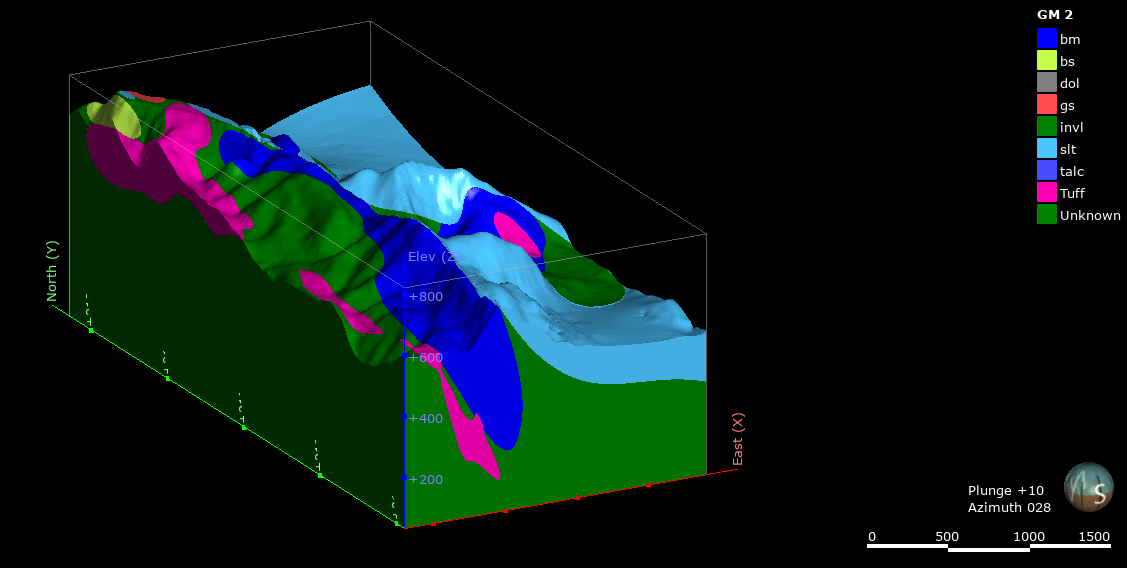Click the blue bm legend swatch
This screenshot has width=1127, height=568.
[x=1046, y=38]
